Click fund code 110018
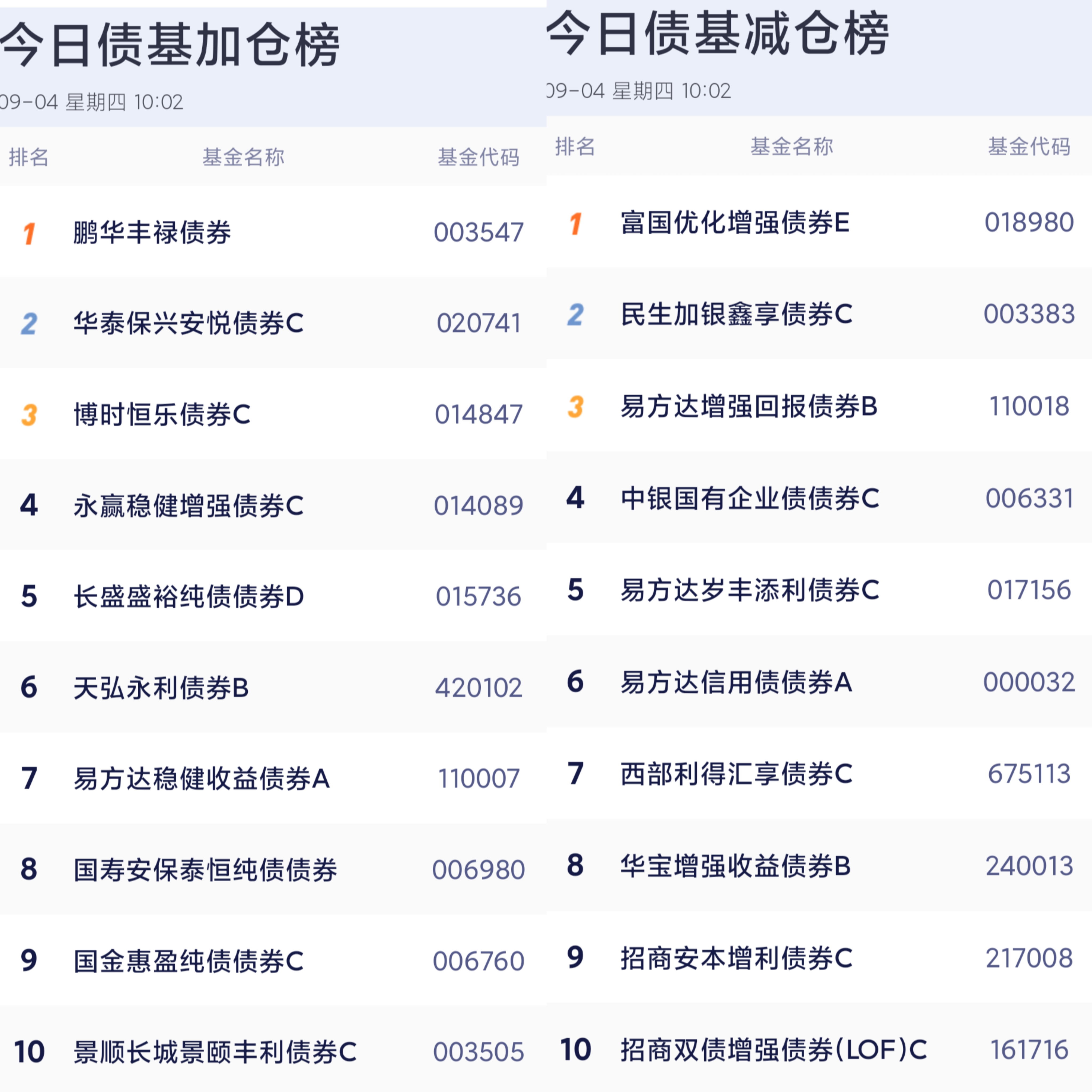The width and height of the screenshot is (1092, 1092). [x=1029, y=406]
